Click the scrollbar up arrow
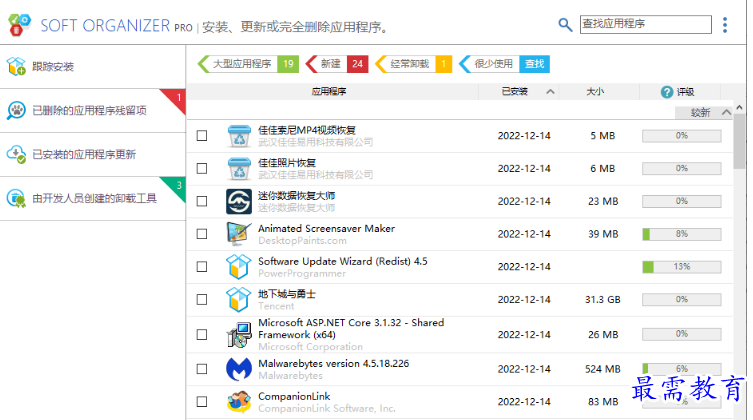Image resolution: width=753 pixels, height=420 pixels. [x=740, y=108]
